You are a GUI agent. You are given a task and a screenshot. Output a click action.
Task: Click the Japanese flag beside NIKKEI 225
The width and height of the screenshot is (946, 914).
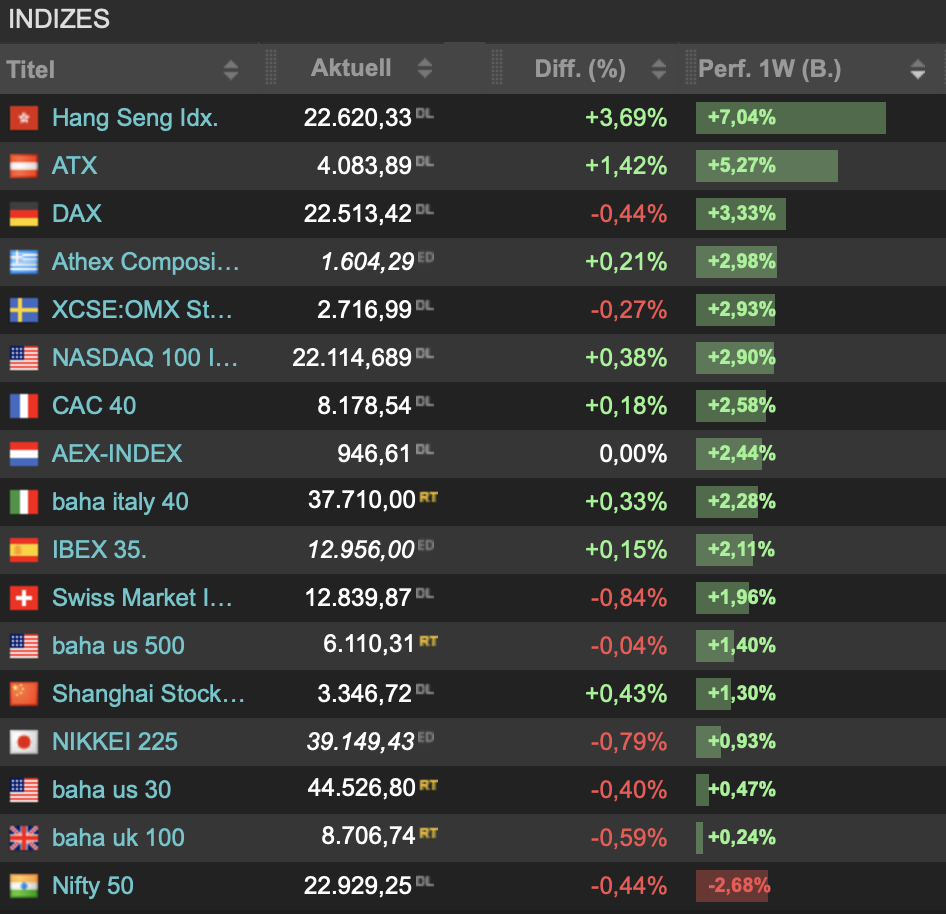(x=24, y=741)
